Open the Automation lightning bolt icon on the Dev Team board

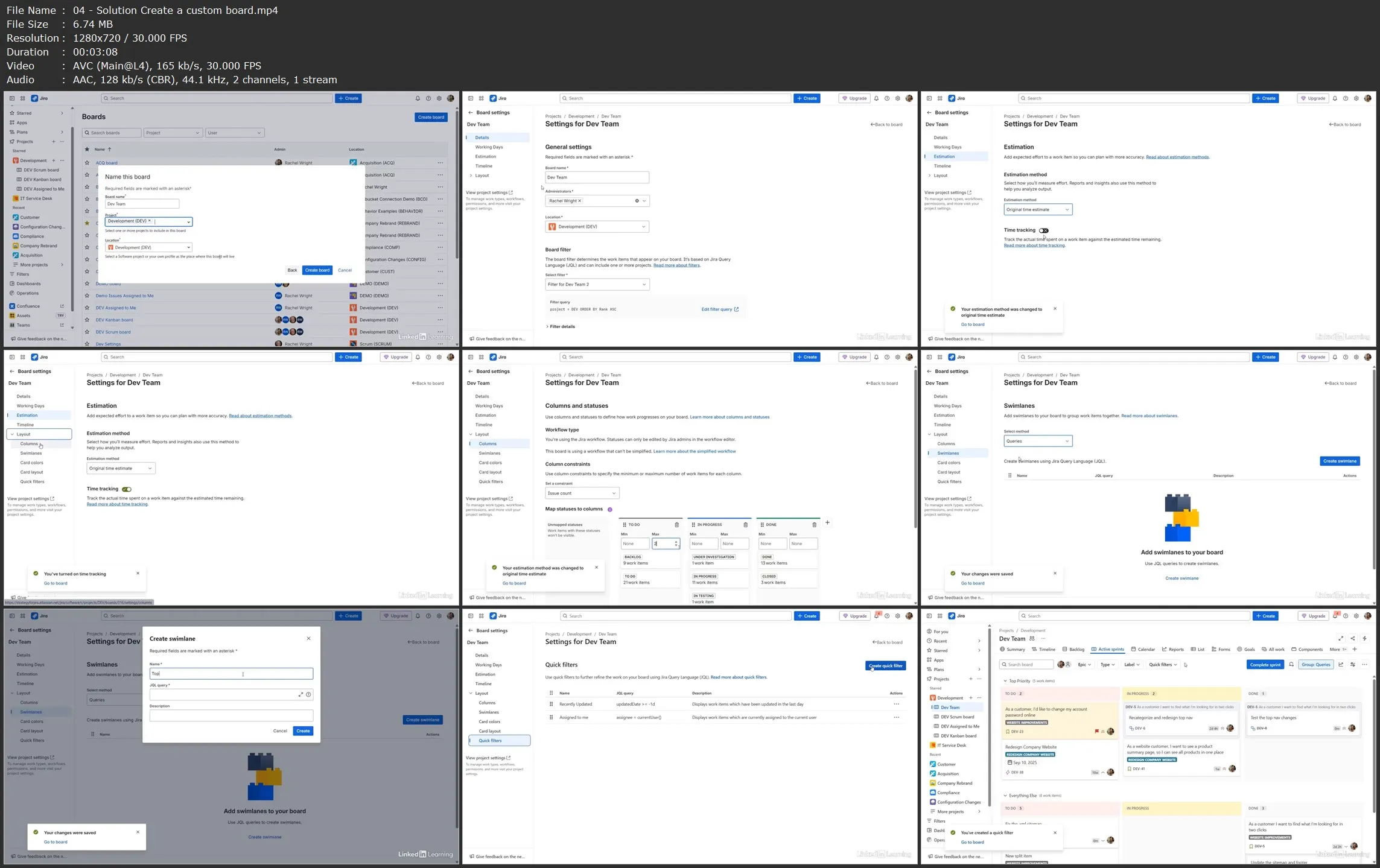coord(1364,638)
